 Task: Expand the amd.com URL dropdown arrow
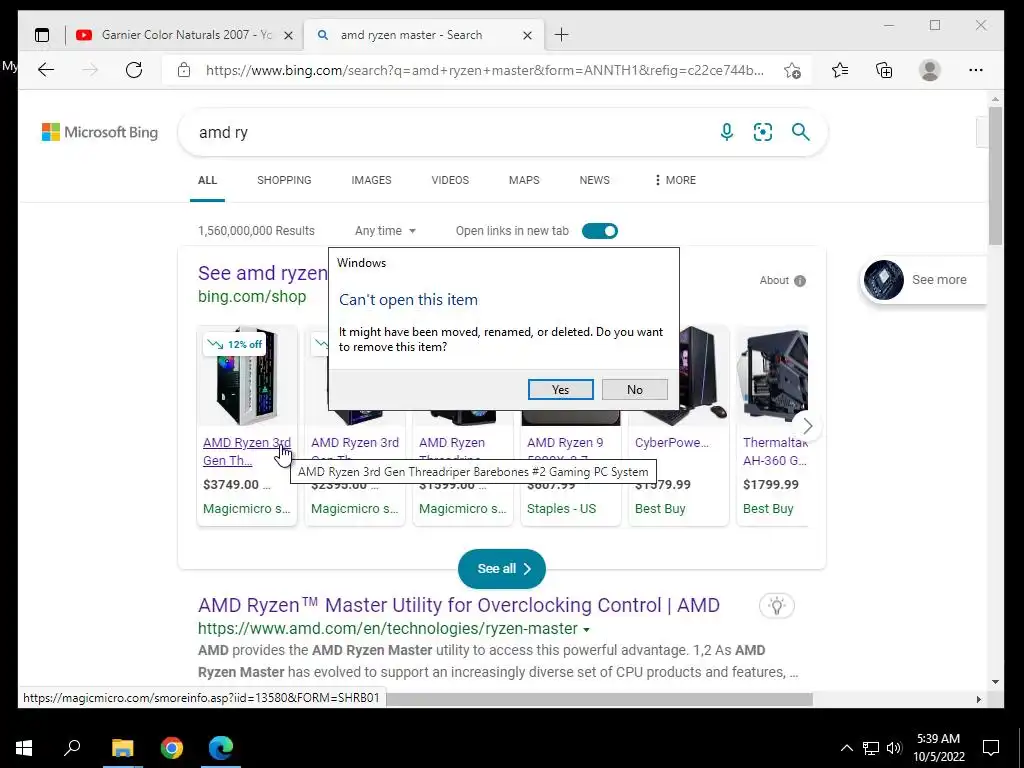coord(586,630)
